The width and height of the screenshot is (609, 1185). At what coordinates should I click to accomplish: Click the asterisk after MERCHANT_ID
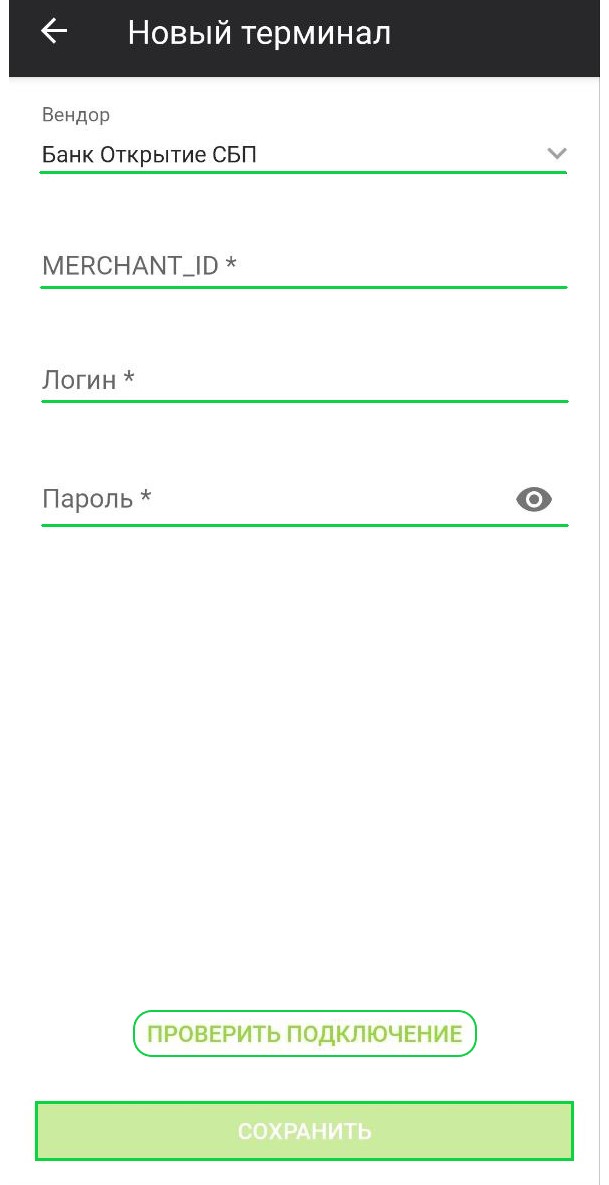click(231, 263)
